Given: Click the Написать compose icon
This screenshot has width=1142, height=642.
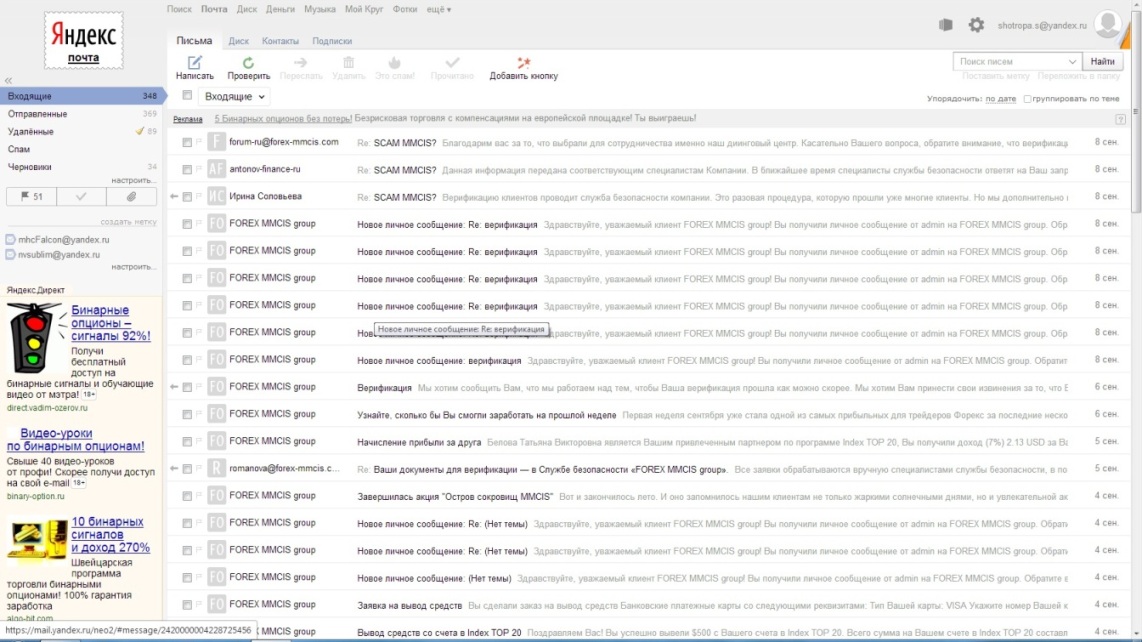Looking at the screenshot, I should tap(194, 63).
